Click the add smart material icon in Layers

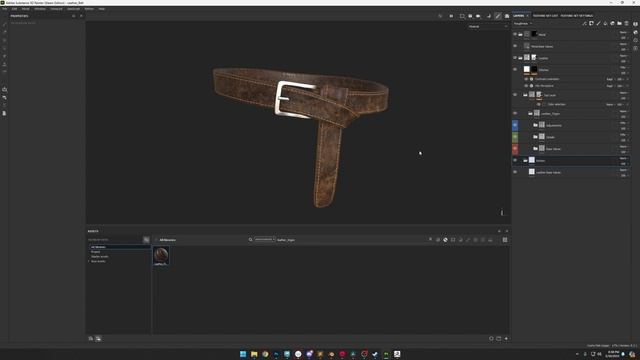coord(612,24)
